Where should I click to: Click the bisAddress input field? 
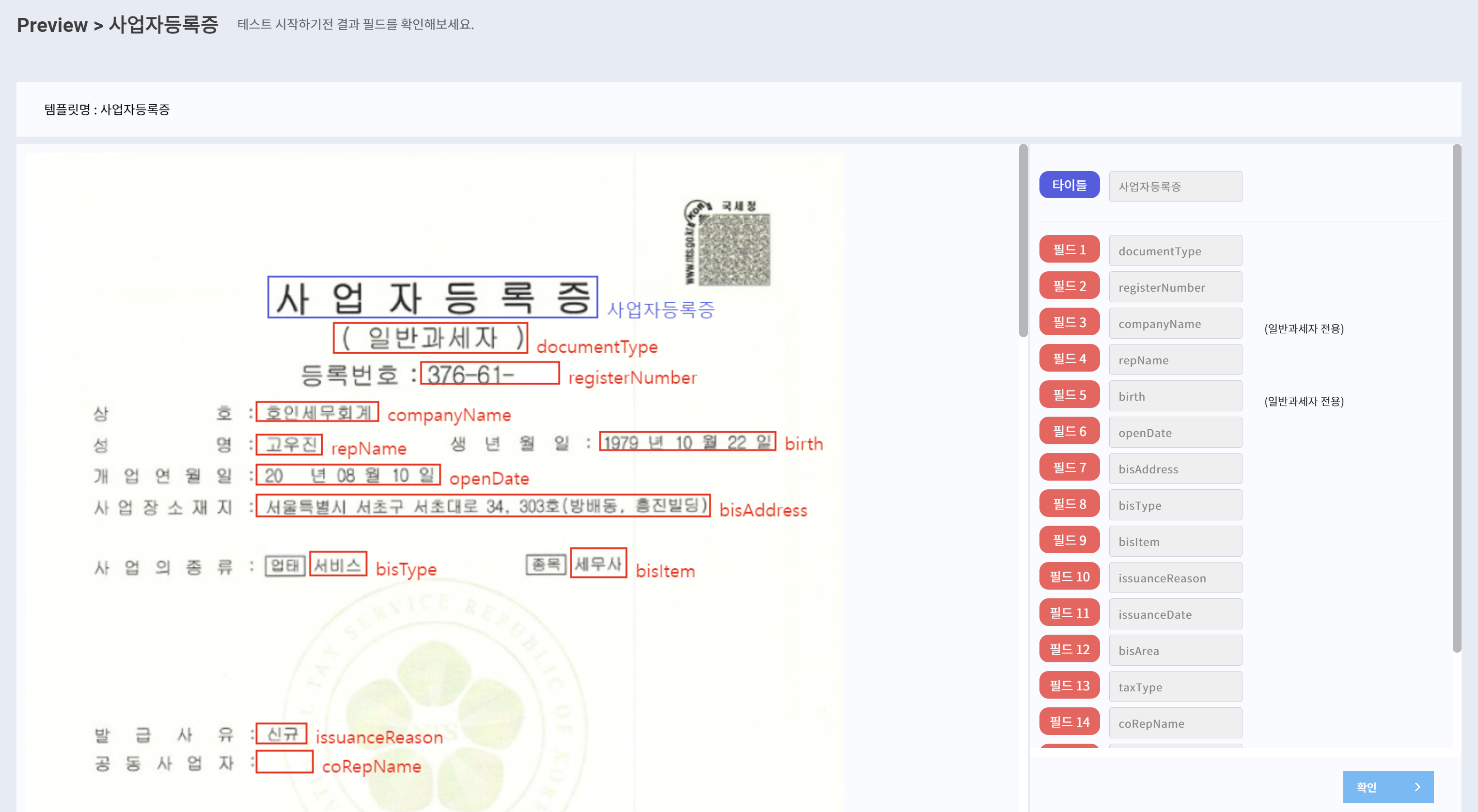(x=1175, y=468)
